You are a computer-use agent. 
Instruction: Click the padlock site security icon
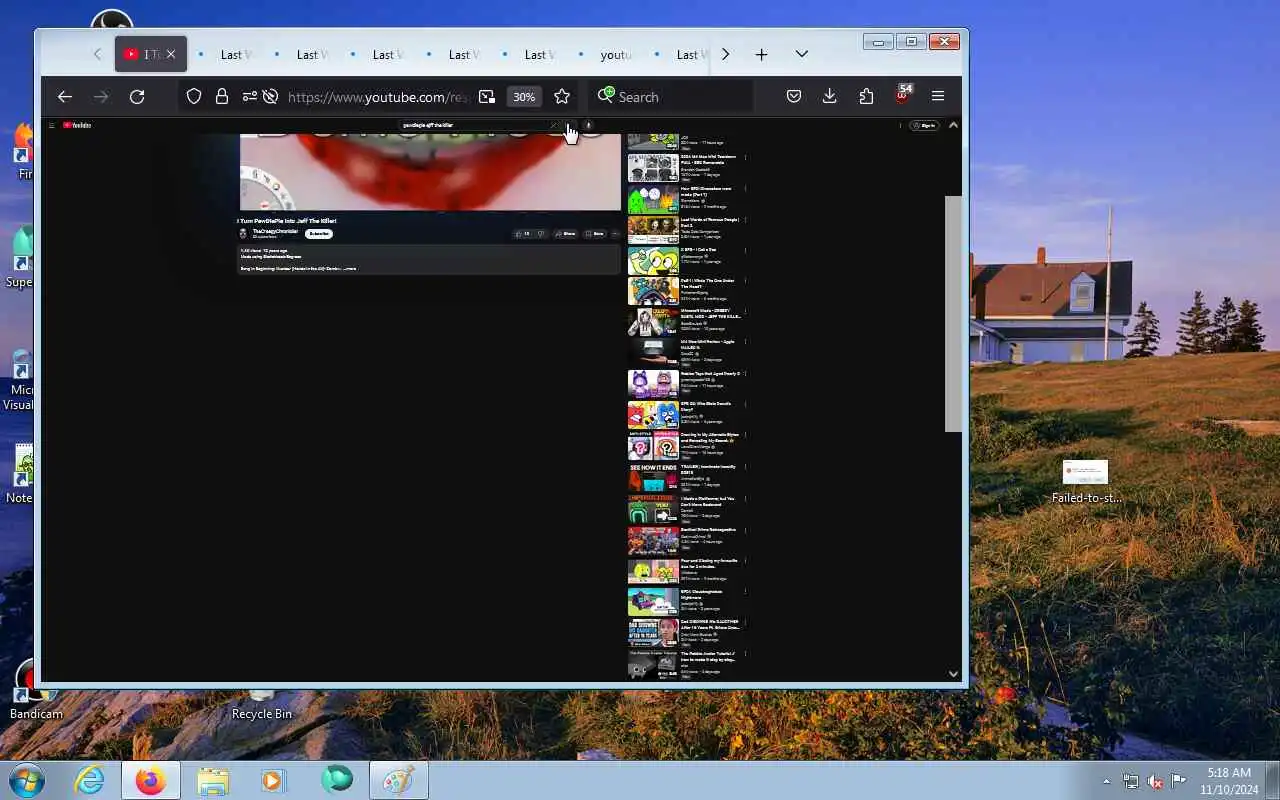coord(222,96)
